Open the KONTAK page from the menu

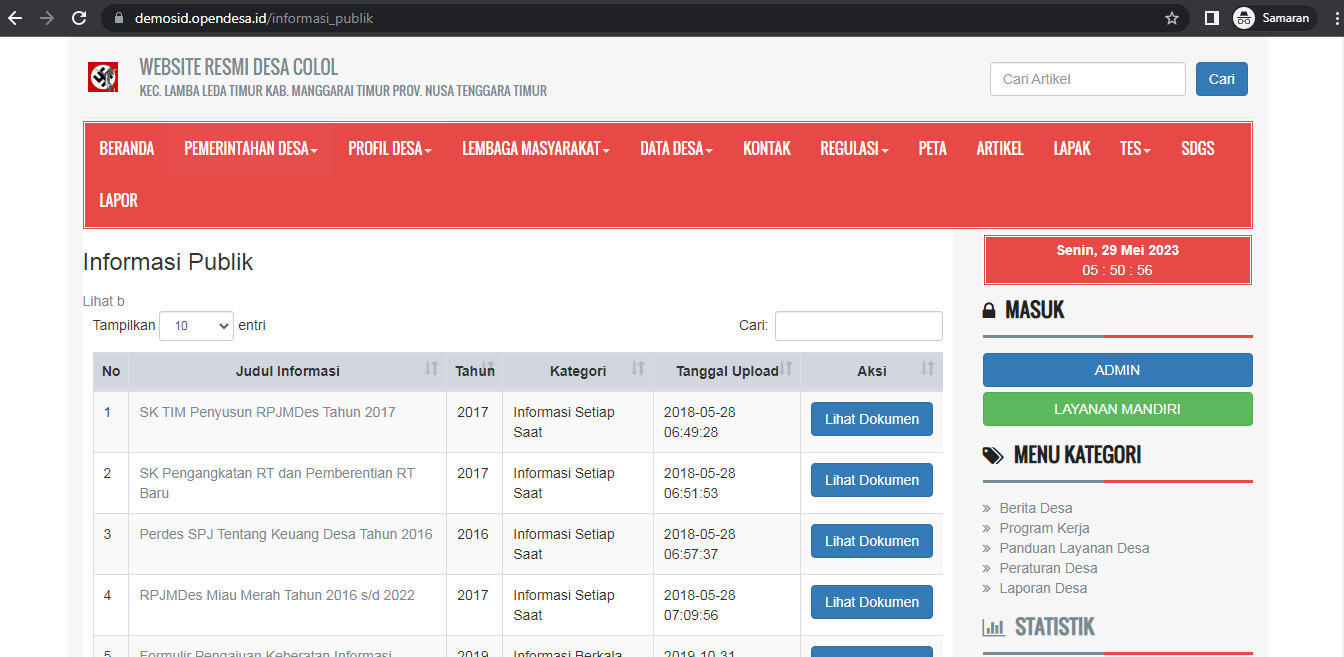coord(766,148)
